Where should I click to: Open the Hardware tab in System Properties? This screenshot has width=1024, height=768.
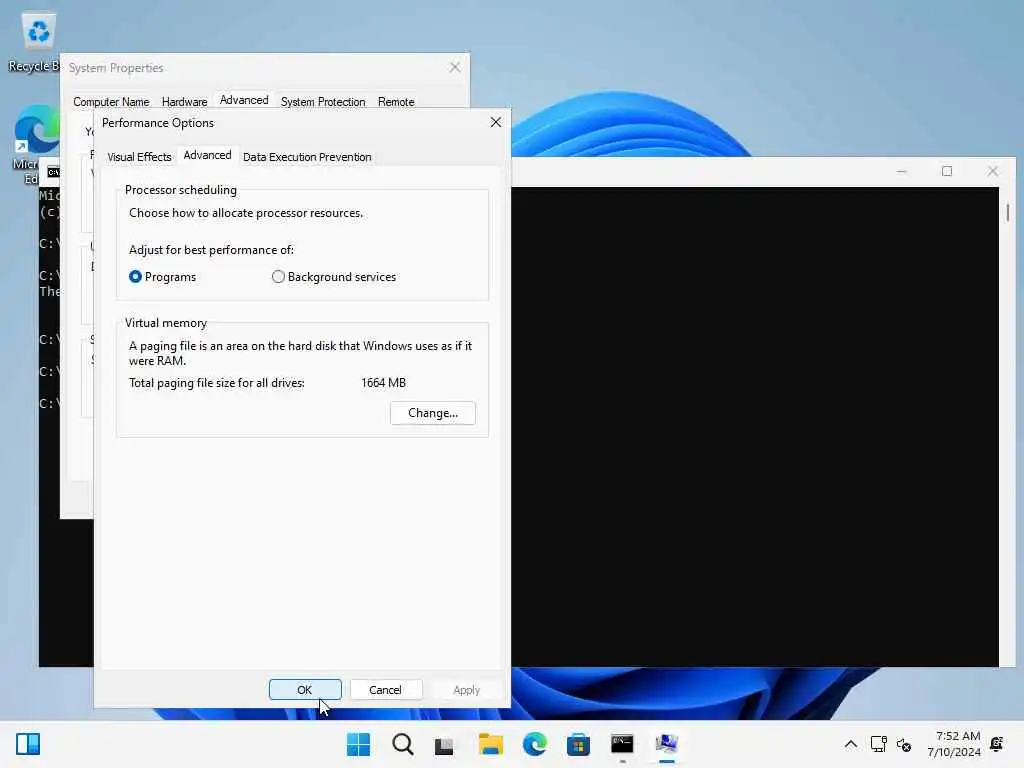point(184,102)
